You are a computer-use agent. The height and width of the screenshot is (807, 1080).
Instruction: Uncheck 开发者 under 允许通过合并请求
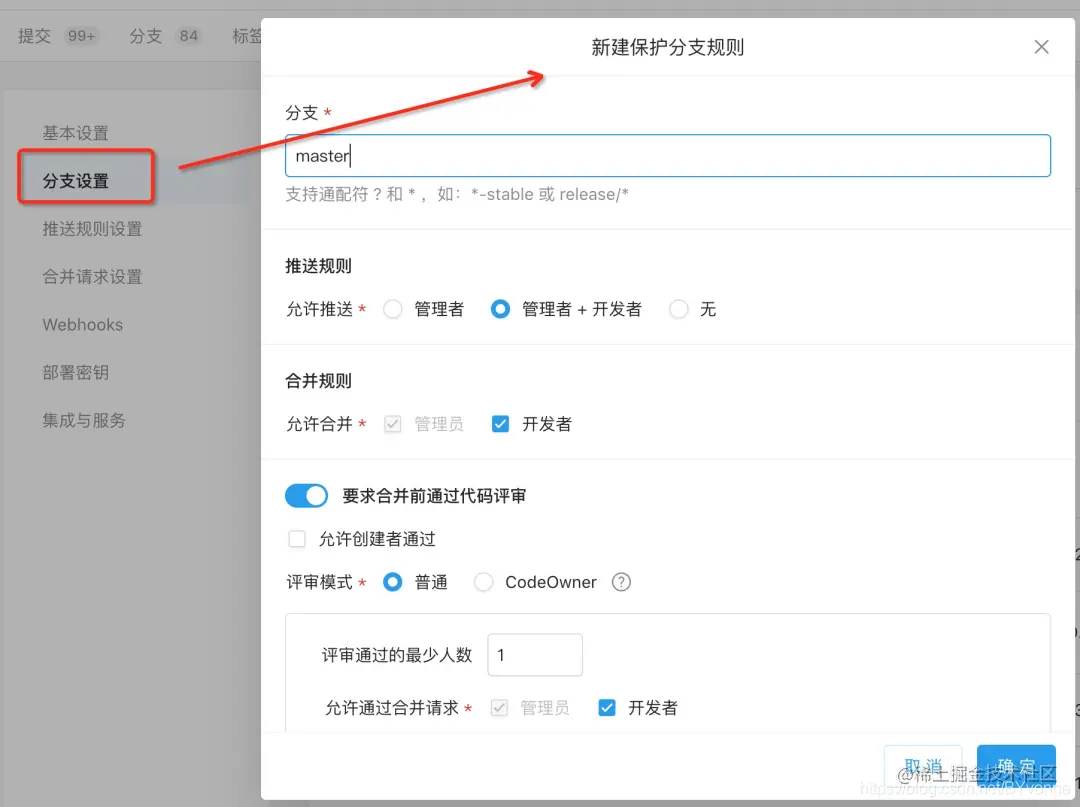pos(606,707)
